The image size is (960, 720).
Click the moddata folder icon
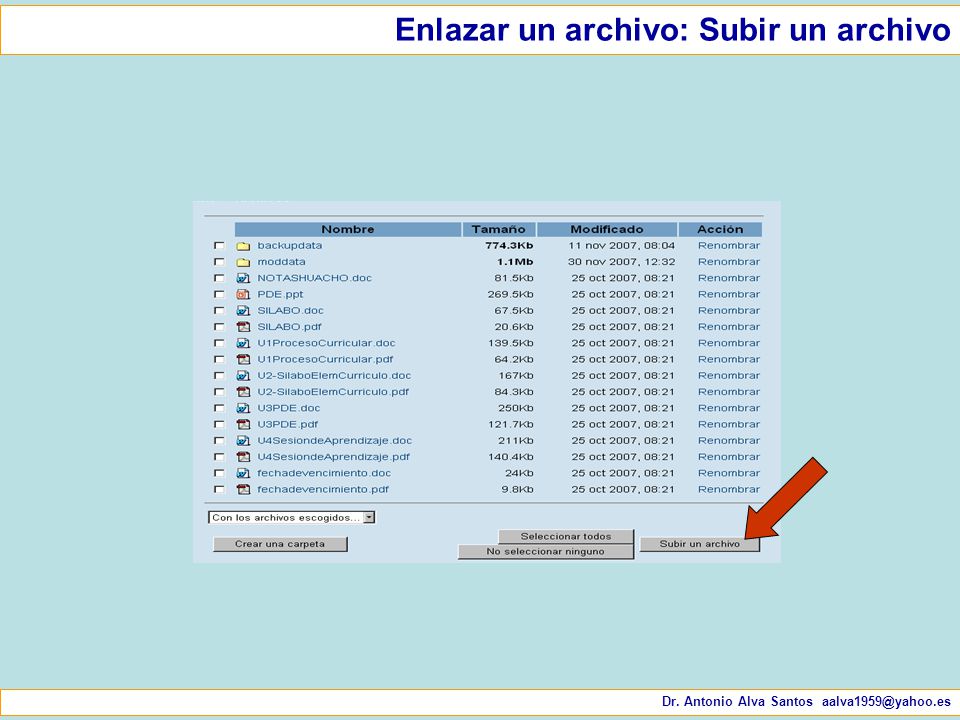pyautogui.click(x=243, y=262)
